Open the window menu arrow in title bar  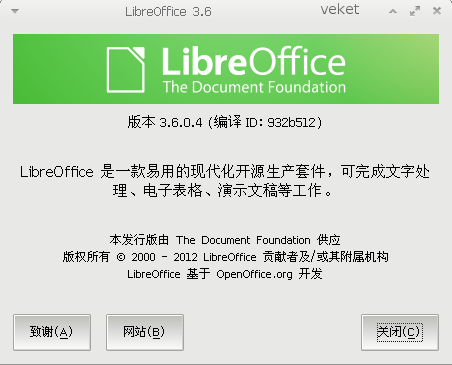[x=15, y=11]
